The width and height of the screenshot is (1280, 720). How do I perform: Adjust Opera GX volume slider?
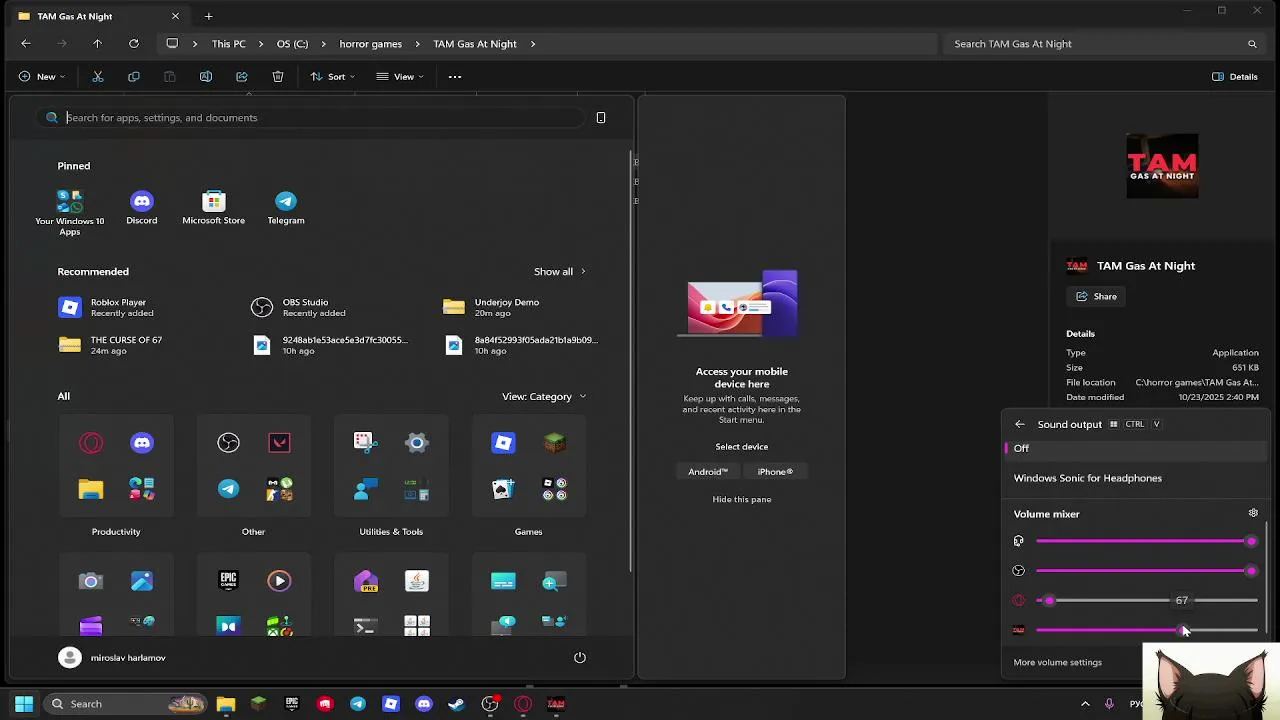pos(1147,601)
